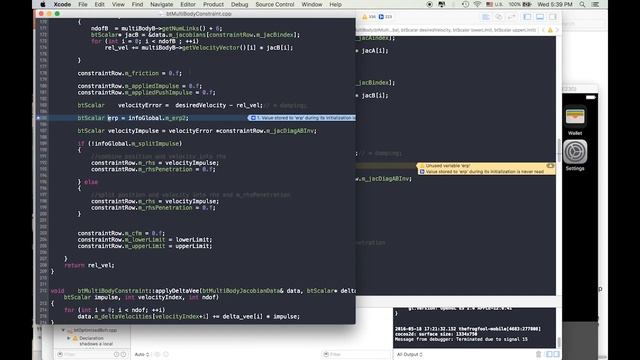Screen dimensions: 640x360
Task: Open Notification Center
Action: tap(596, 4)
